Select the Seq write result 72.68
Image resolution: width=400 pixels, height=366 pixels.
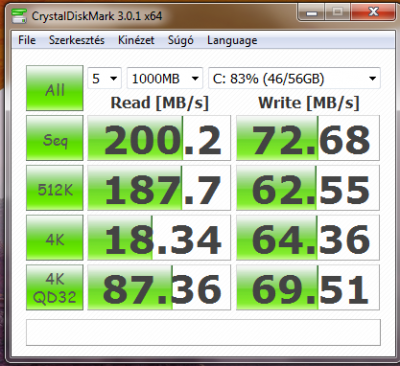308,138
